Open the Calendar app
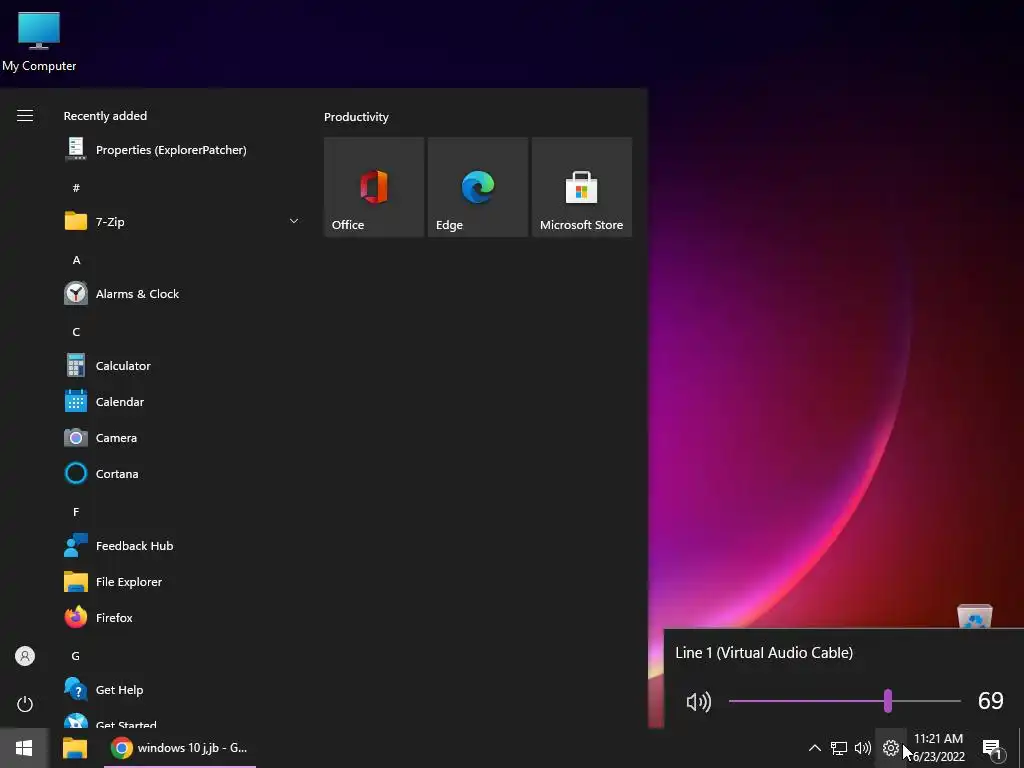Viewport: 1024px width, 768px height. pyautogui.click(x=183, y=402)
